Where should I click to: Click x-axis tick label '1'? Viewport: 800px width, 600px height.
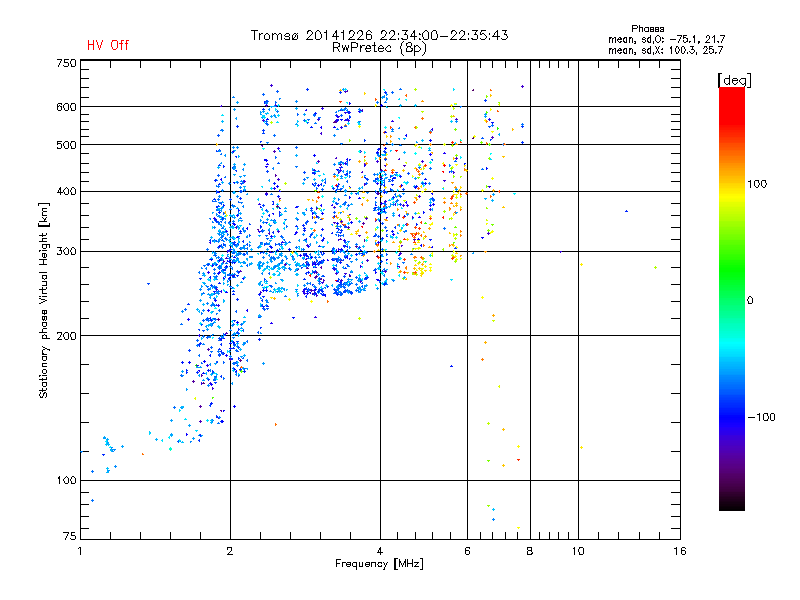(x=80, y=551)
